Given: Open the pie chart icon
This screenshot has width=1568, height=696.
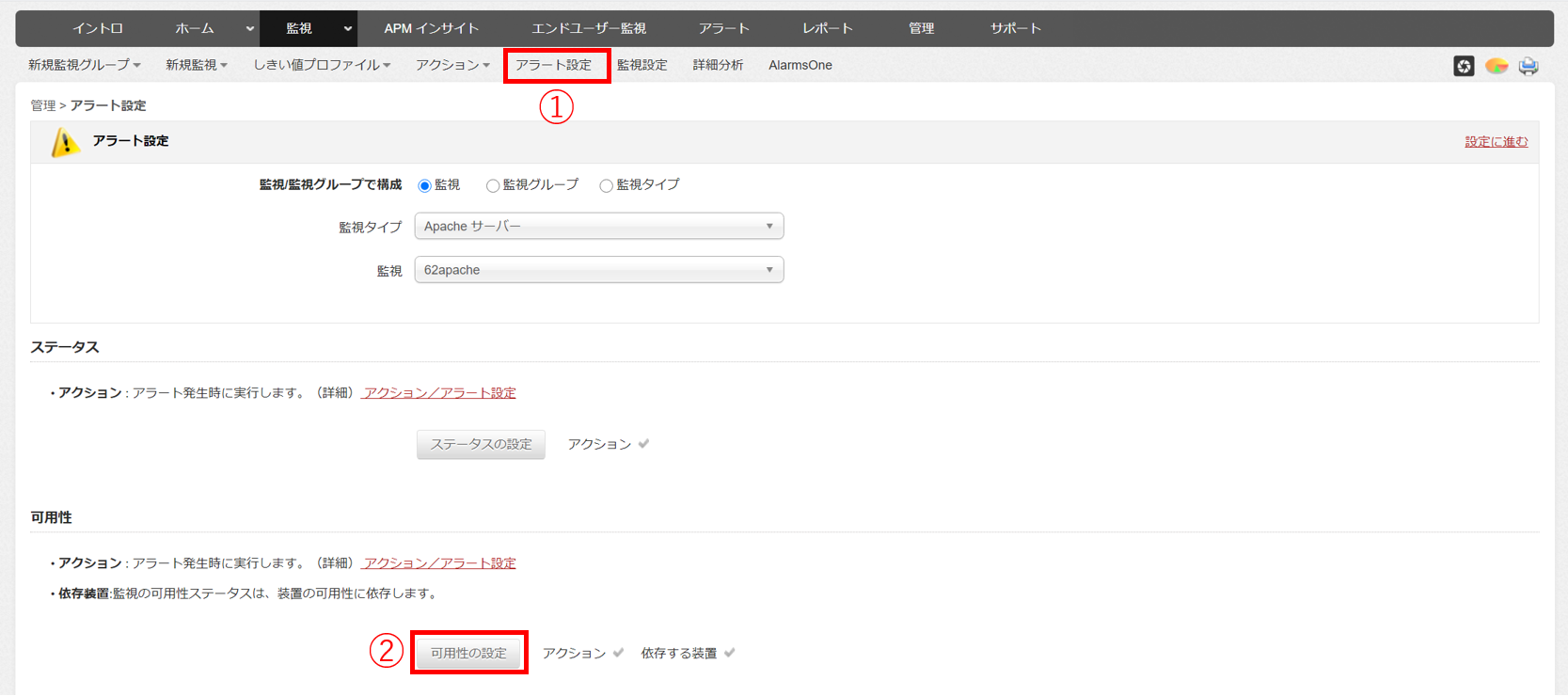Looking at the screenshot, I should click(x=1497, y=66).
